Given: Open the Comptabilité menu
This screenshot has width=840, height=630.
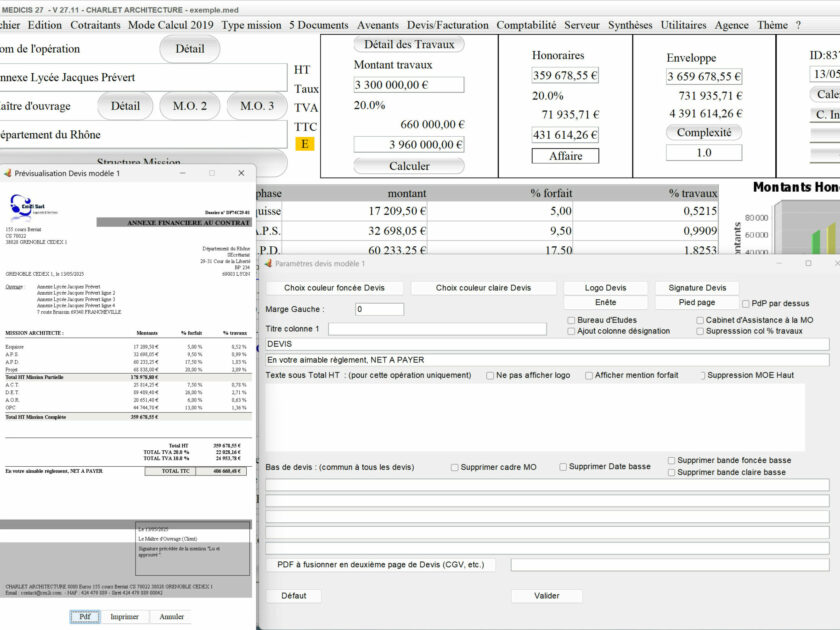Looking at the screenshot, I should pyautogui.click(x=526, y=25).
